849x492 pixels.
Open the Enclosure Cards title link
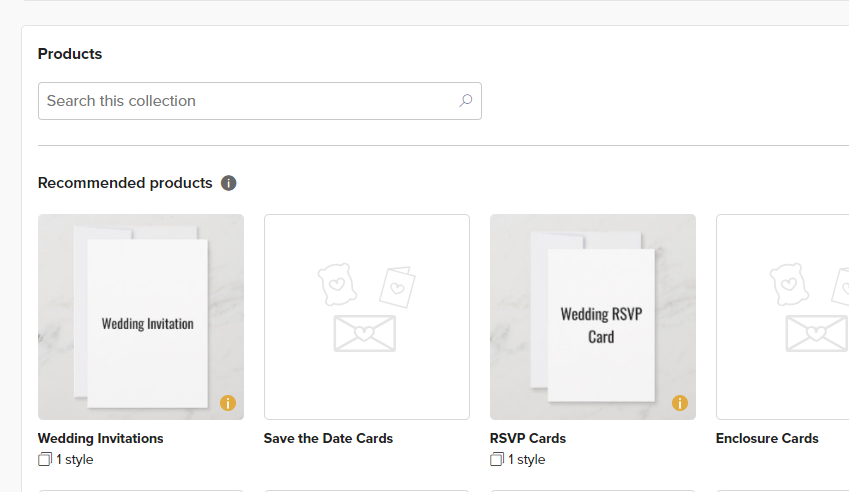click(767, 438)
